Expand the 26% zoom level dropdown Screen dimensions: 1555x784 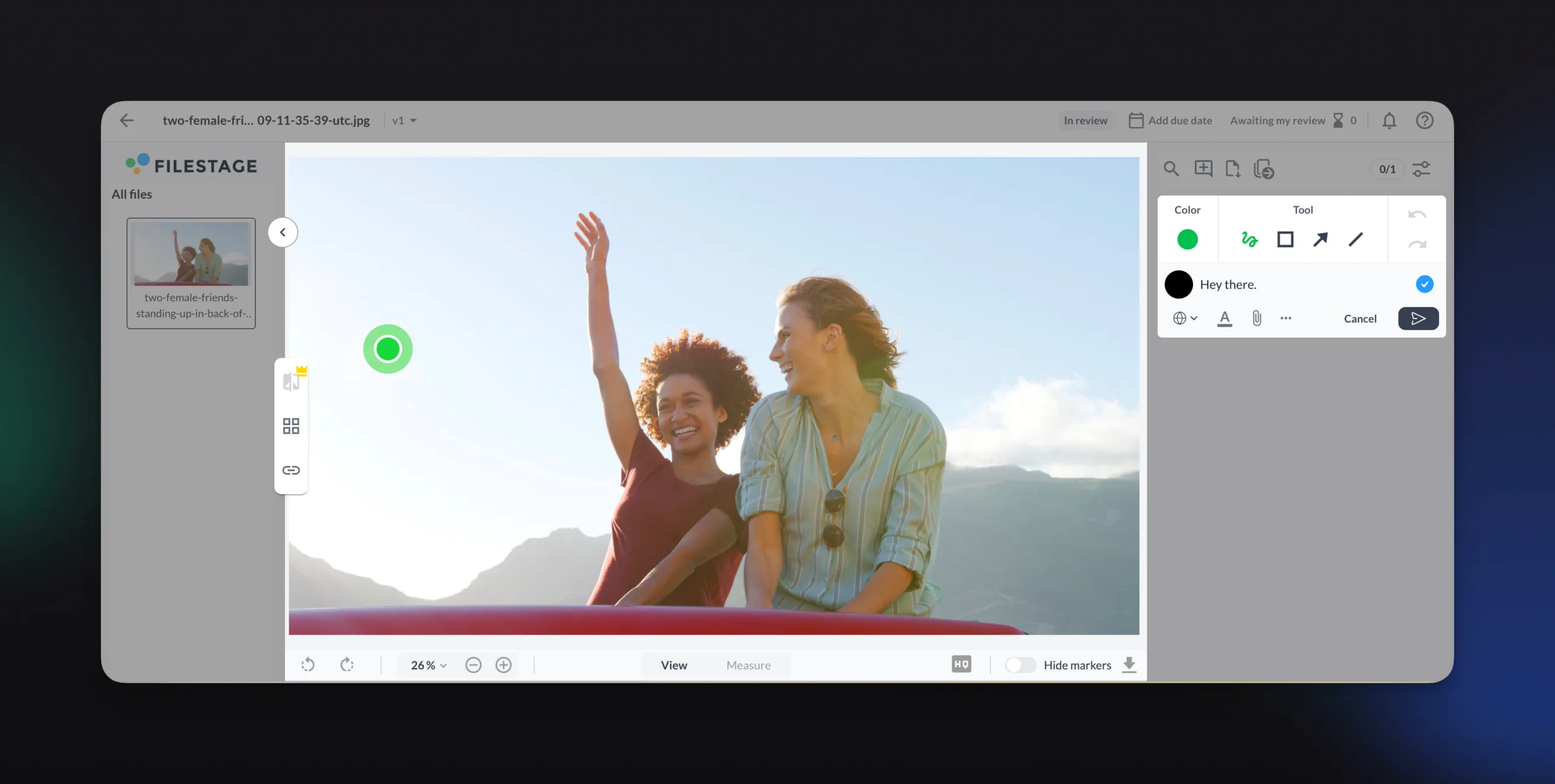[x=429, y=666]
